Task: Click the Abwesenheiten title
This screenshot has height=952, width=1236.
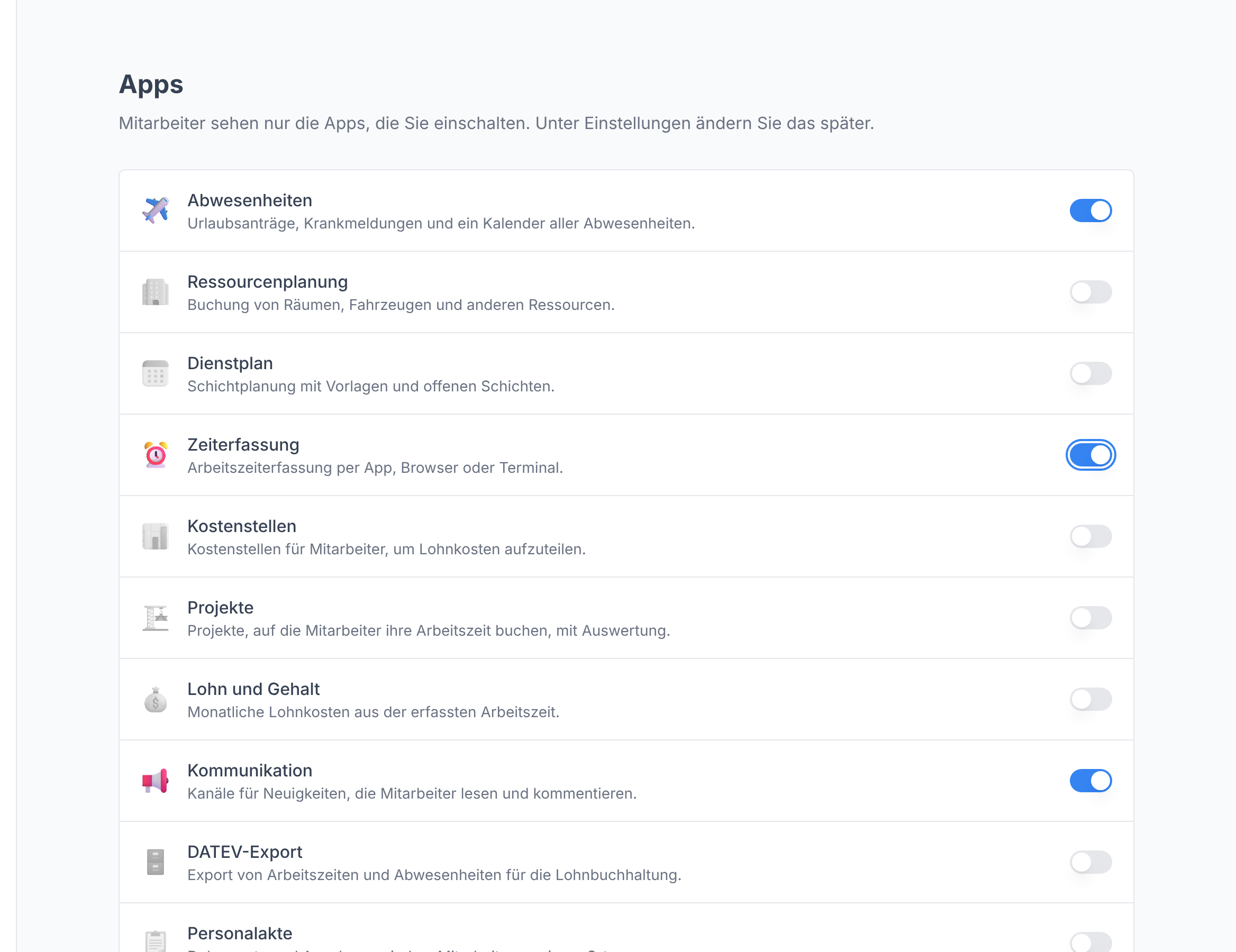Action: [250, 200]
